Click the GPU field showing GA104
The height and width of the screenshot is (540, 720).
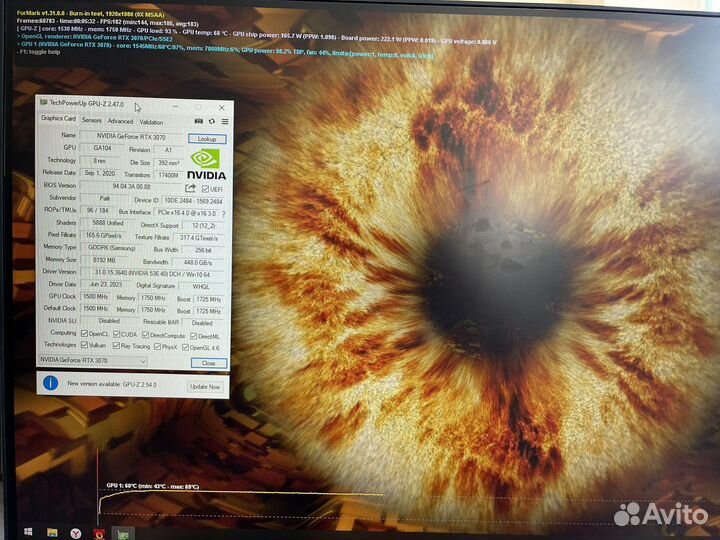102,148
